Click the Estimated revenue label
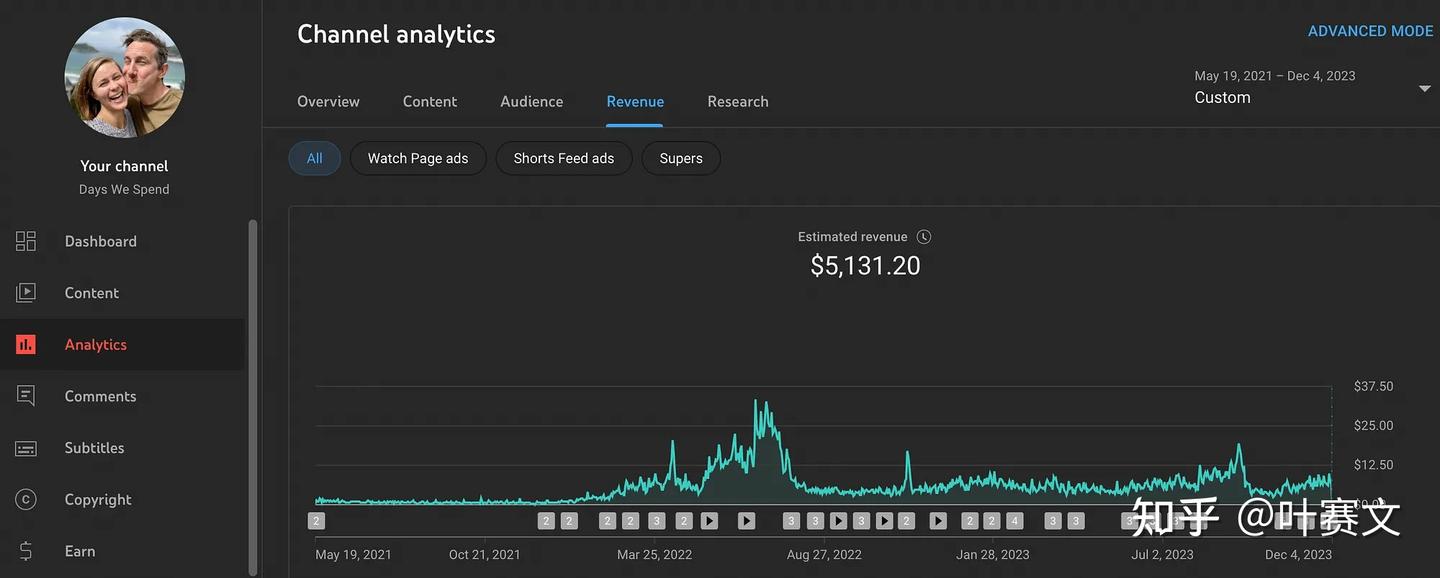Image resolution: width=1440 pixels, height=578 pixels. point(853,237)
